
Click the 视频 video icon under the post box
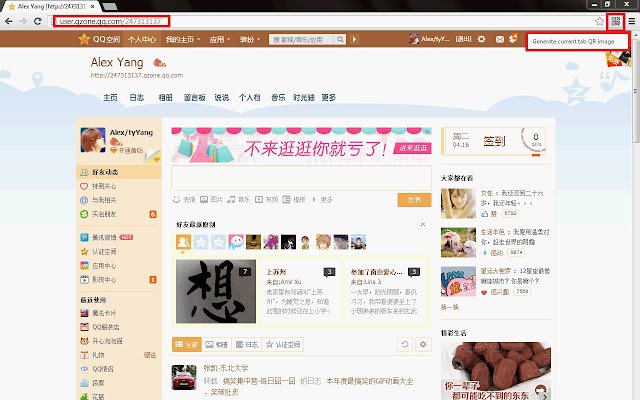coord(259,200)
